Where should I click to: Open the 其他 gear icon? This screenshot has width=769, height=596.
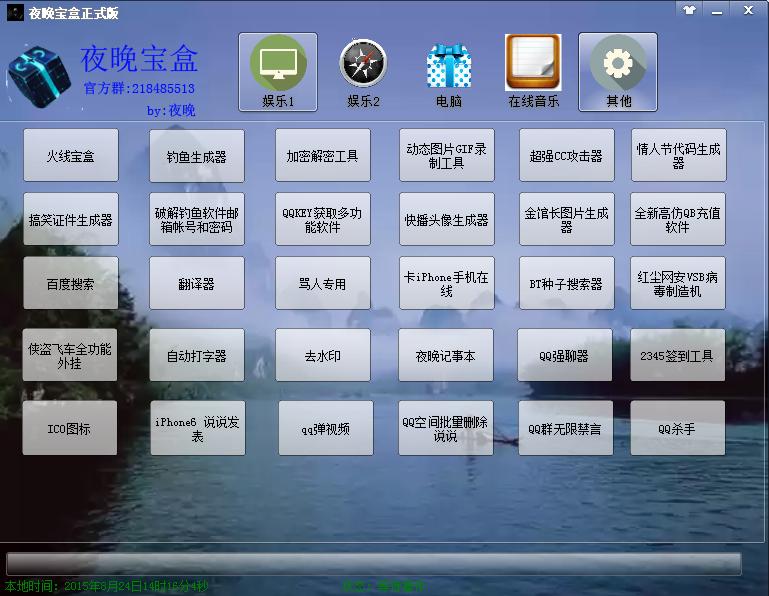(618, 72)
